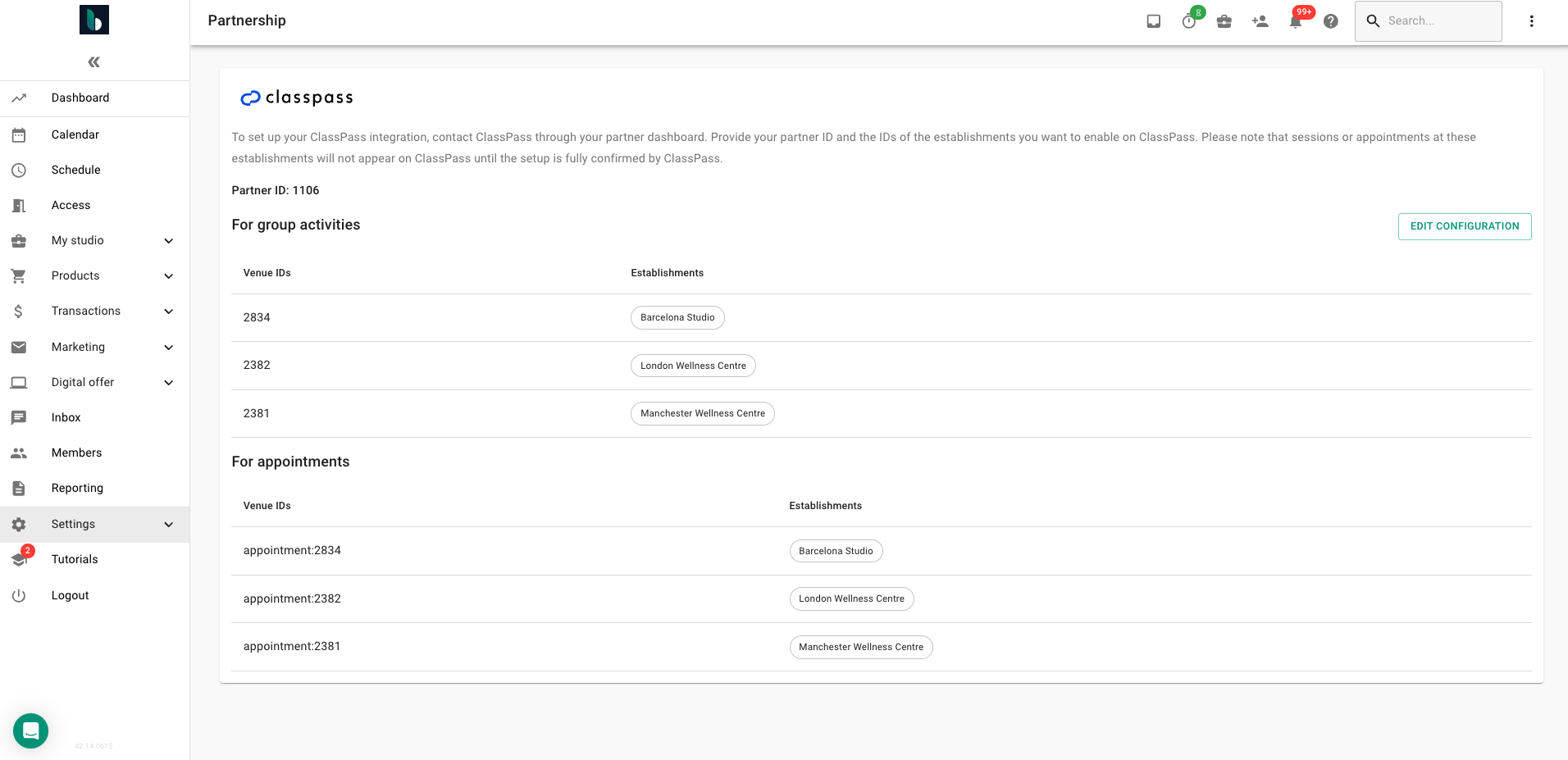Open the help question-mark icon
1568x760 pixels.
click(x=1331, y=21)
